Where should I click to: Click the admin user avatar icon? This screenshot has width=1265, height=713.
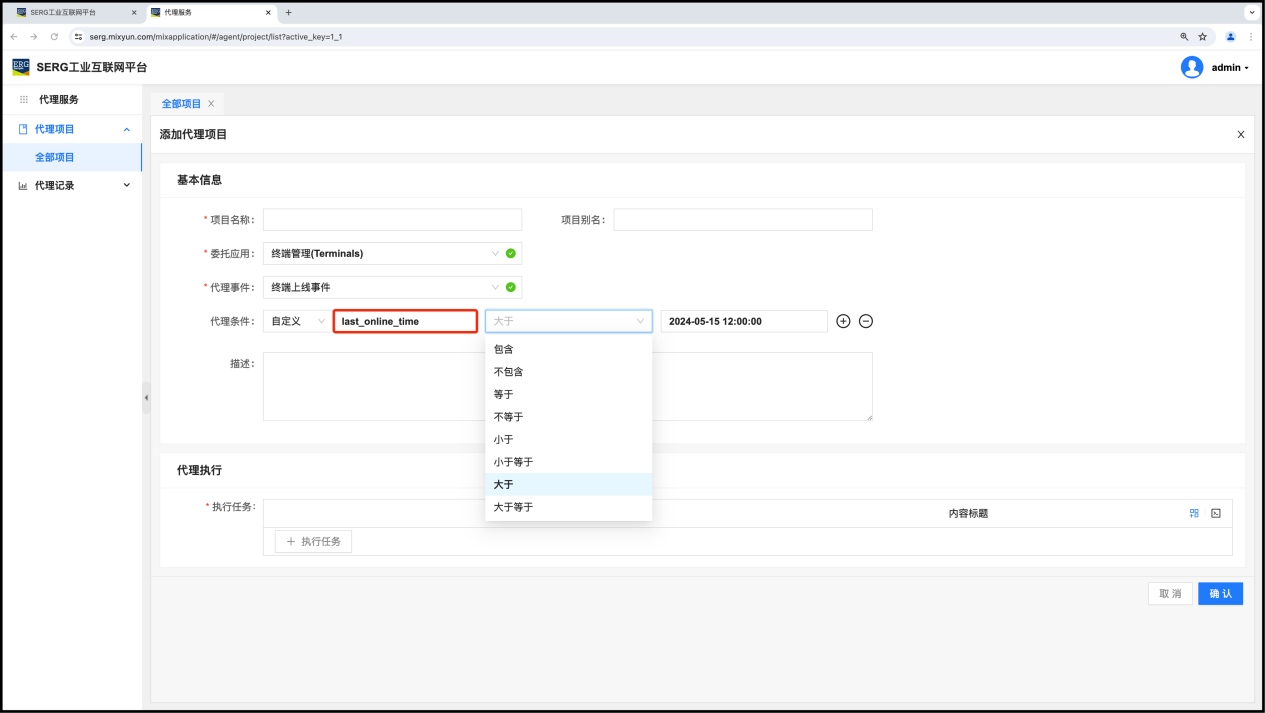pos(1191,67)
